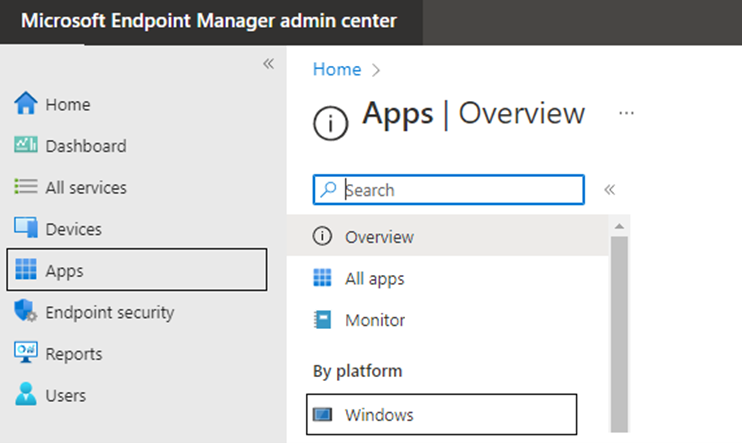Select Windows under By platform
The height and width of the screenshot is (443, 742).
442,414
